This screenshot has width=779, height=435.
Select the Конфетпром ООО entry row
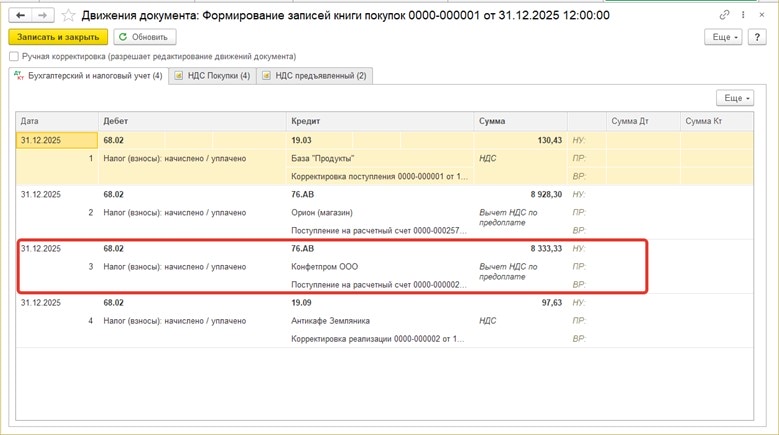(324, 267)
